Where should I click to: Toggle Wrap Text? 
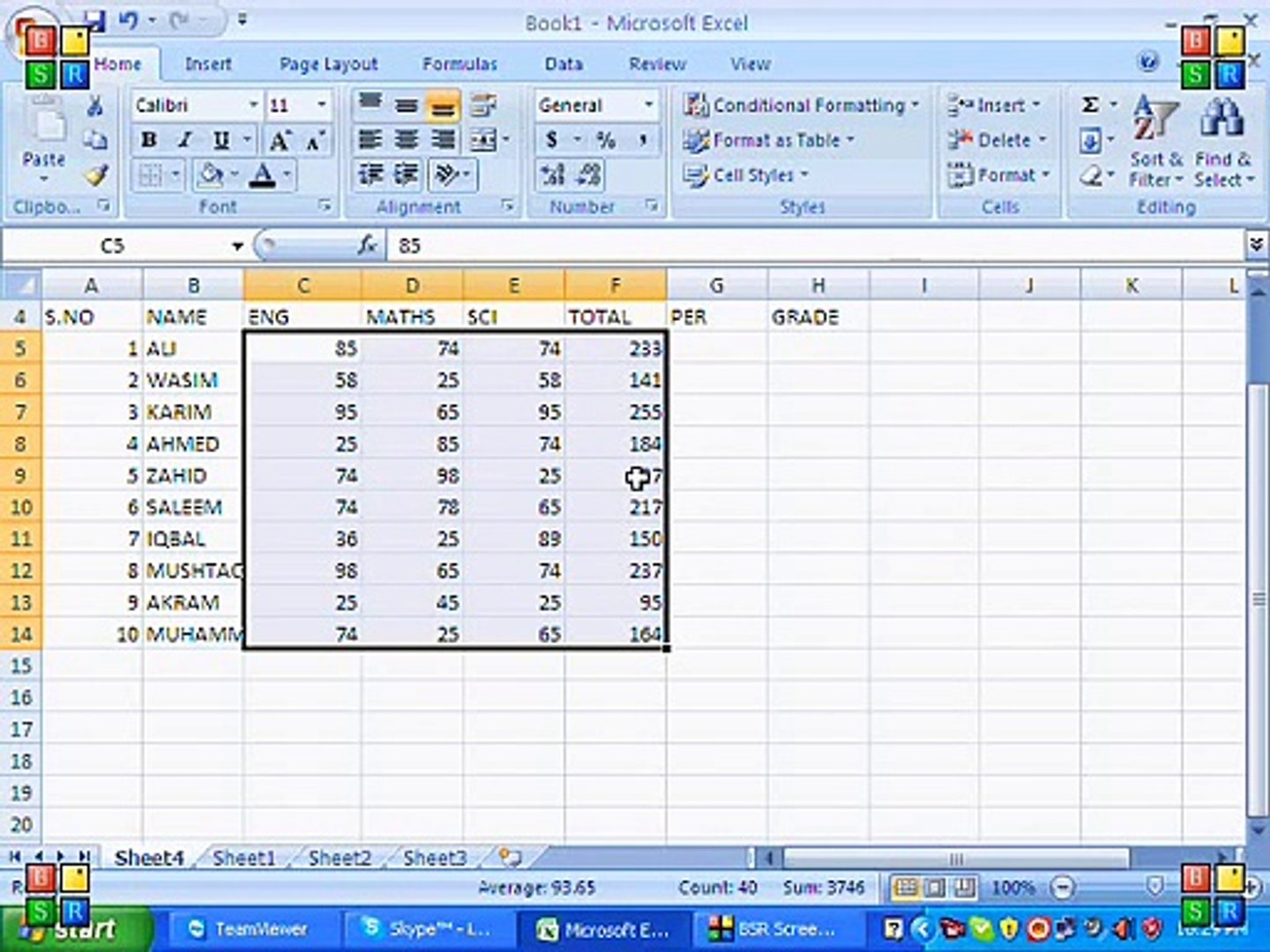tap(483, 104)
